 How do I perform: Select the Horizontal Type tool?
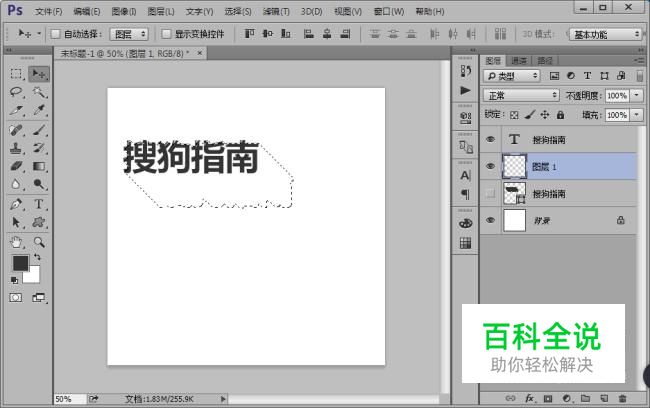point(39,204)
